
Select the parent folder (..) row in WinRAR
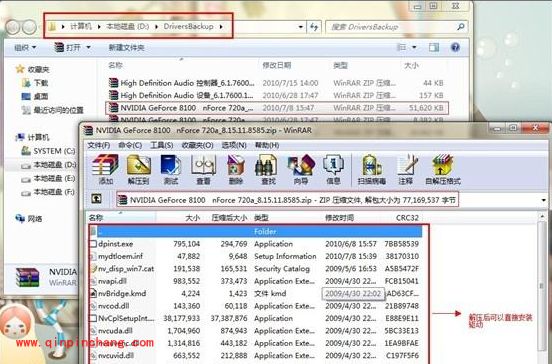(x=255, y=231)
